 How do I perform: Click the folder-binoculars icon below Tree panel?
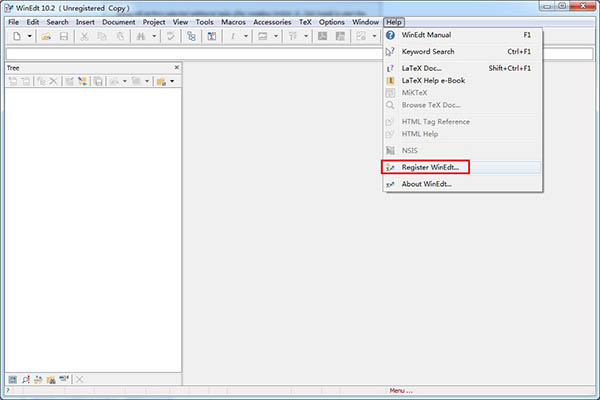tap(51, 379)
